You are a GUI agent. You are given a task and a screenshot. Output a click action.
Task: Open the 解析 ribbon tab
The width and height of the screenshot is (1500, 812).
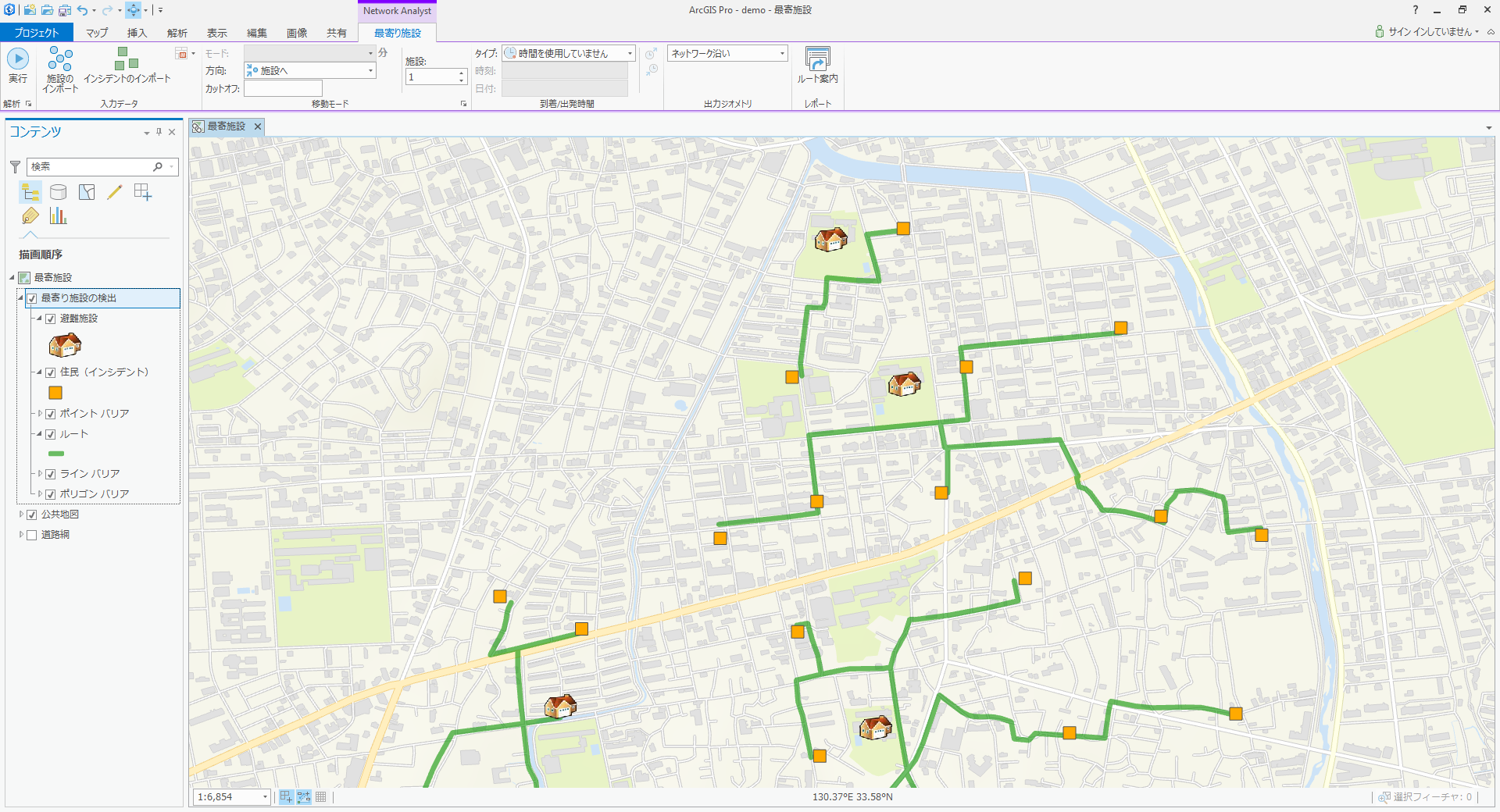point(177,32)
